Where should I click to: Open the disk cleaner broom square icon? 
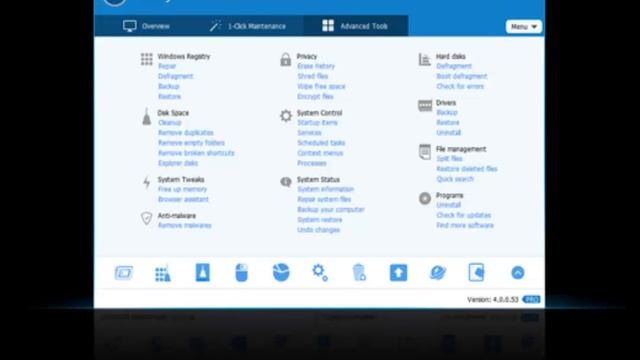click(x=202, y=273)
